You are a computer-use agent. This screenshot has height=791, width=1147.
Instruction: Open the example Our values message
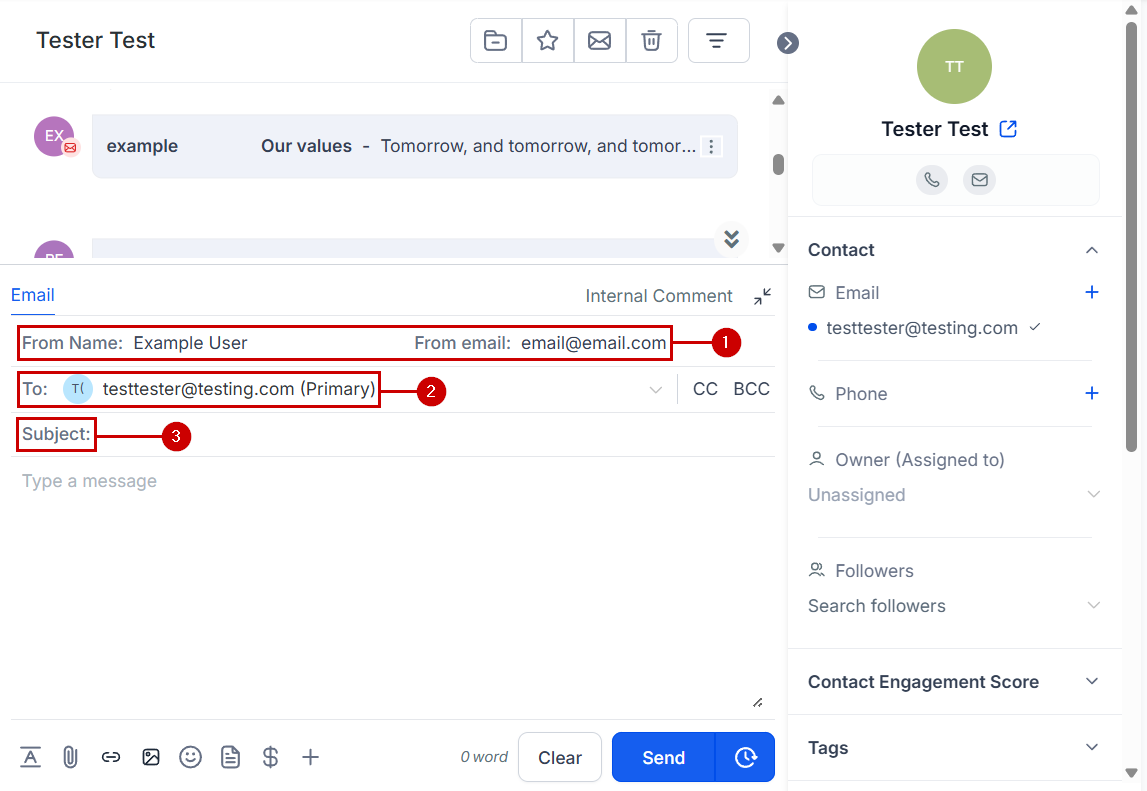(415, 146)
